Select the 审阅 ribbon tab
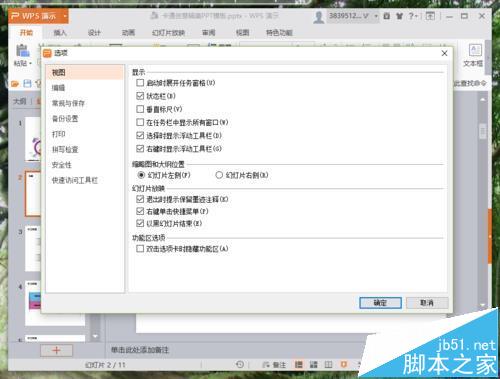500x379 pixels. tap(209, 33)
